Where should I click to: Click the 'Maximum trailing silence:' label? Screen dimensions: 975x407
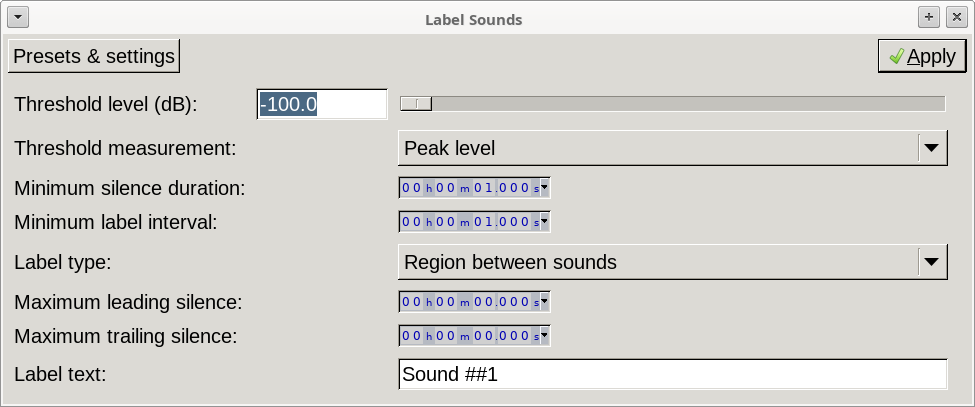[126, 336]
